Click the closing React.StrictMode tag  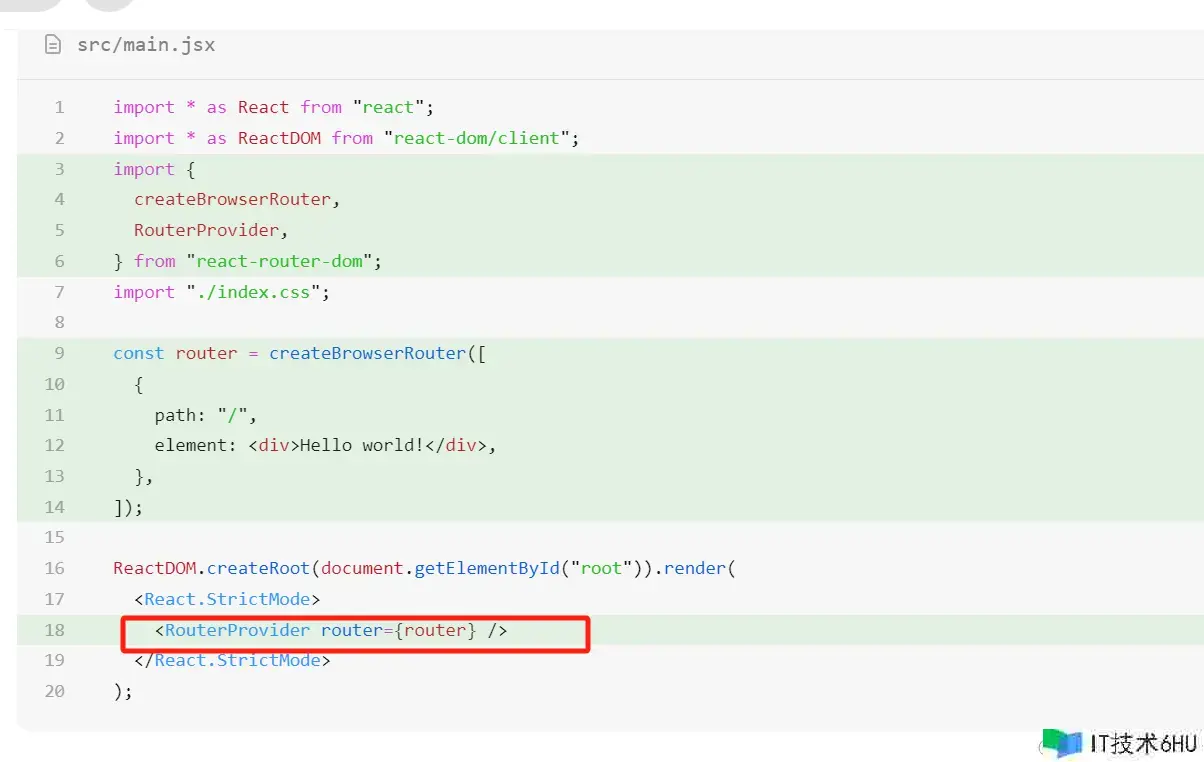pos(232,660)
